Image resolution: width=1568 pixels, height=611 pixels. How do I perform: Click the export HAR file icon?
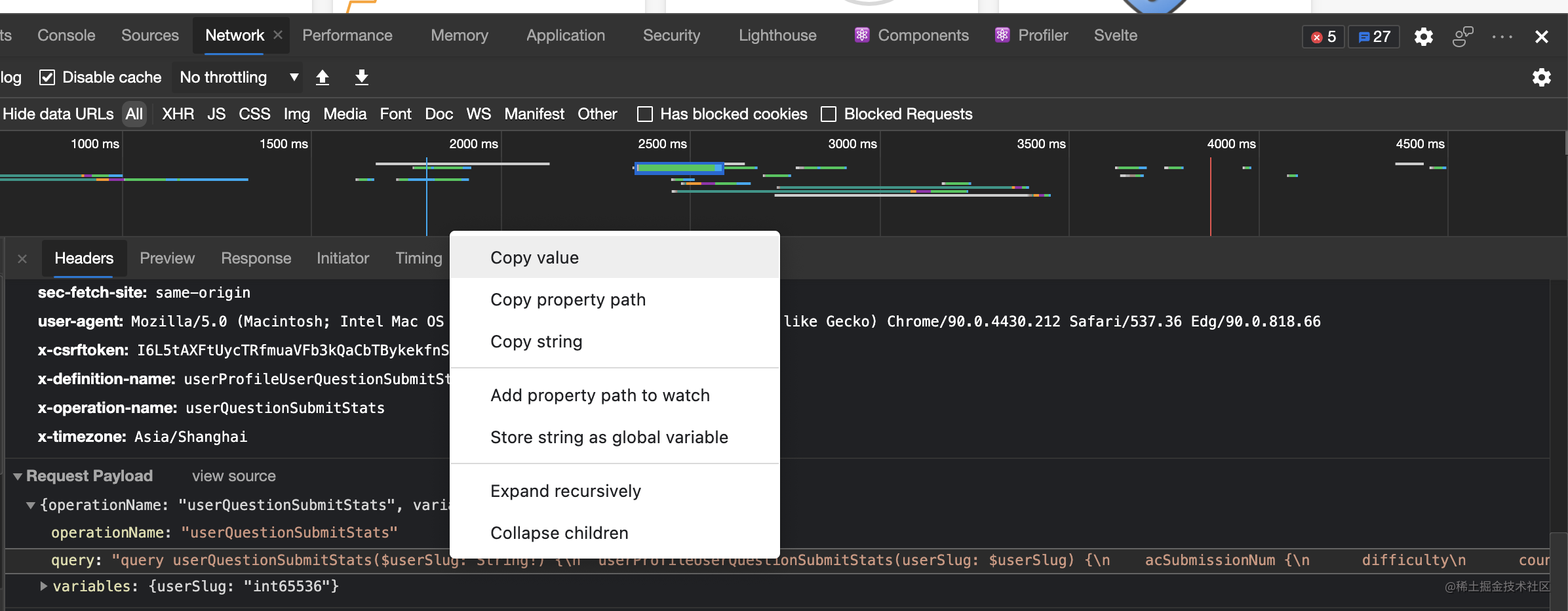[x=361, y=77]
